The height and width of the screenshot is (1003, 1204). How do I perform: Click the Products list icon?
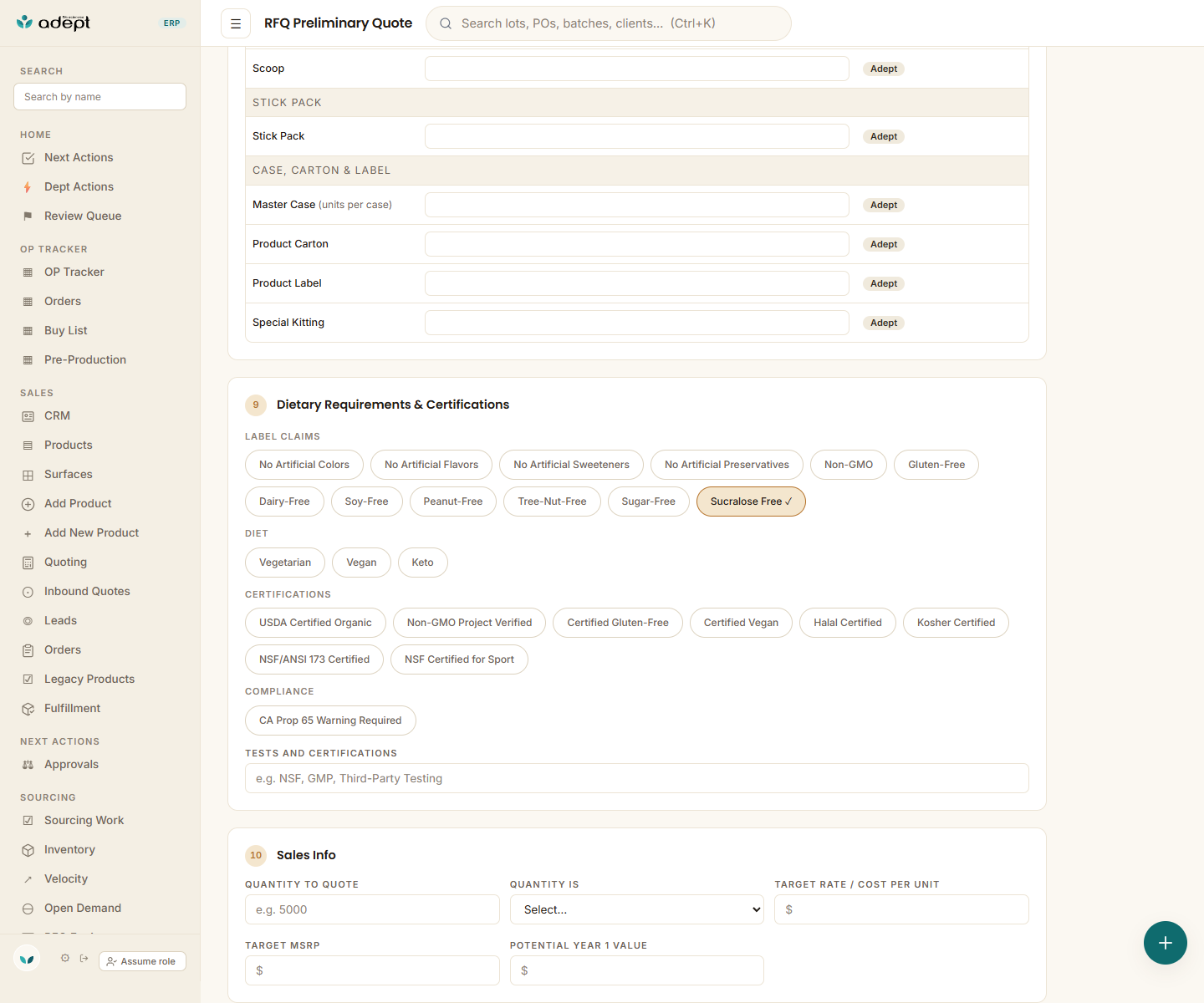[x=28, y=445]
